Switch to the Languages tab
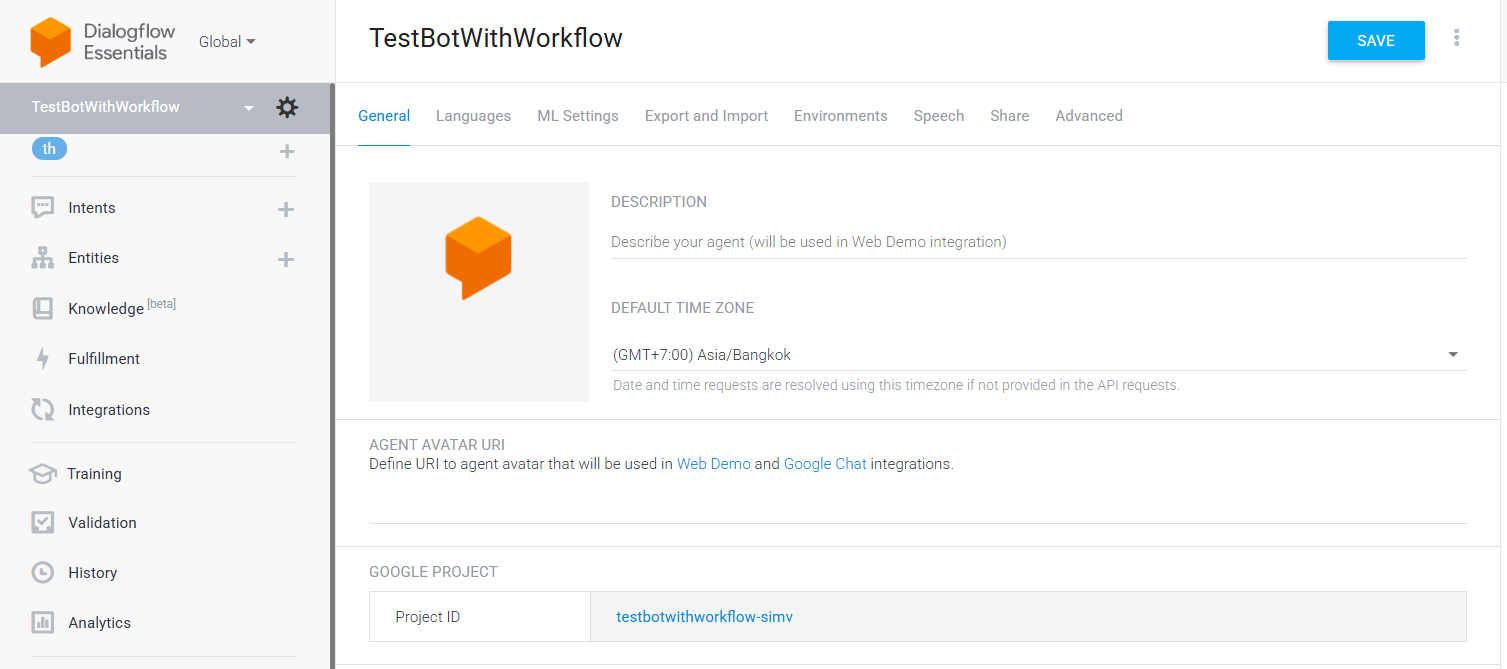Screen dimensions: 1507x669 point(473,116)
